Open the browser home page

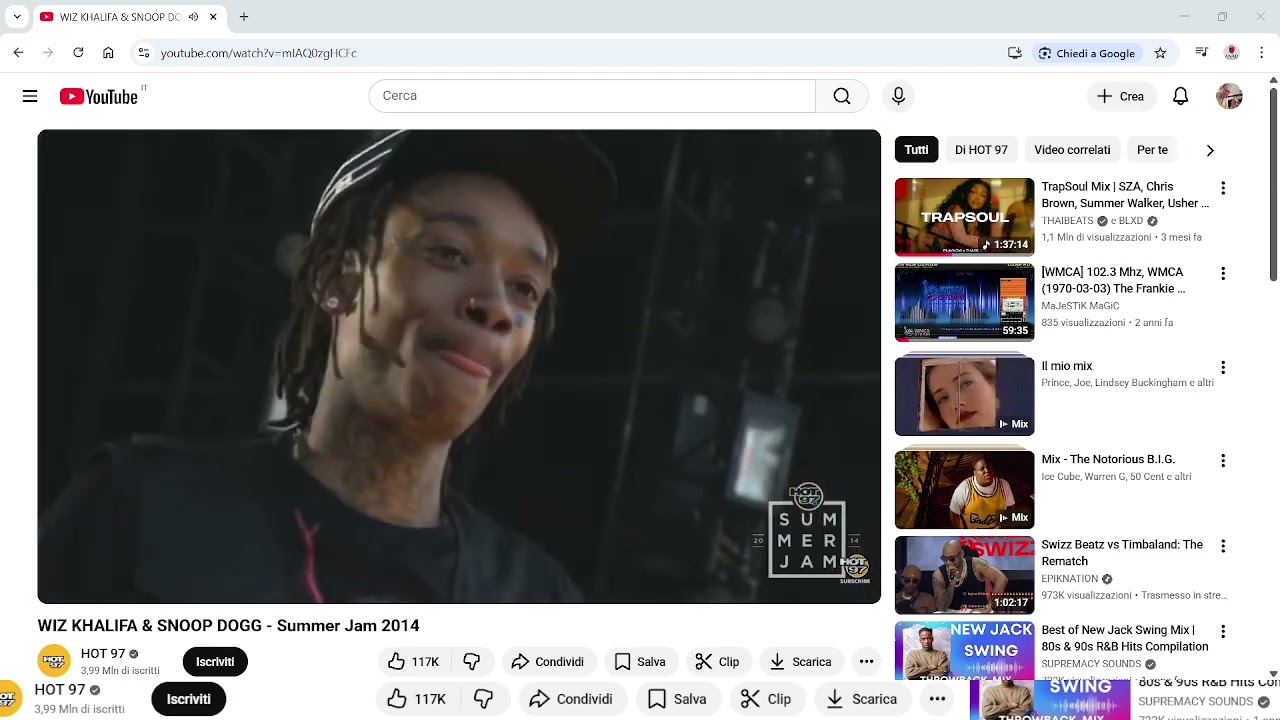tap(108, 53)
